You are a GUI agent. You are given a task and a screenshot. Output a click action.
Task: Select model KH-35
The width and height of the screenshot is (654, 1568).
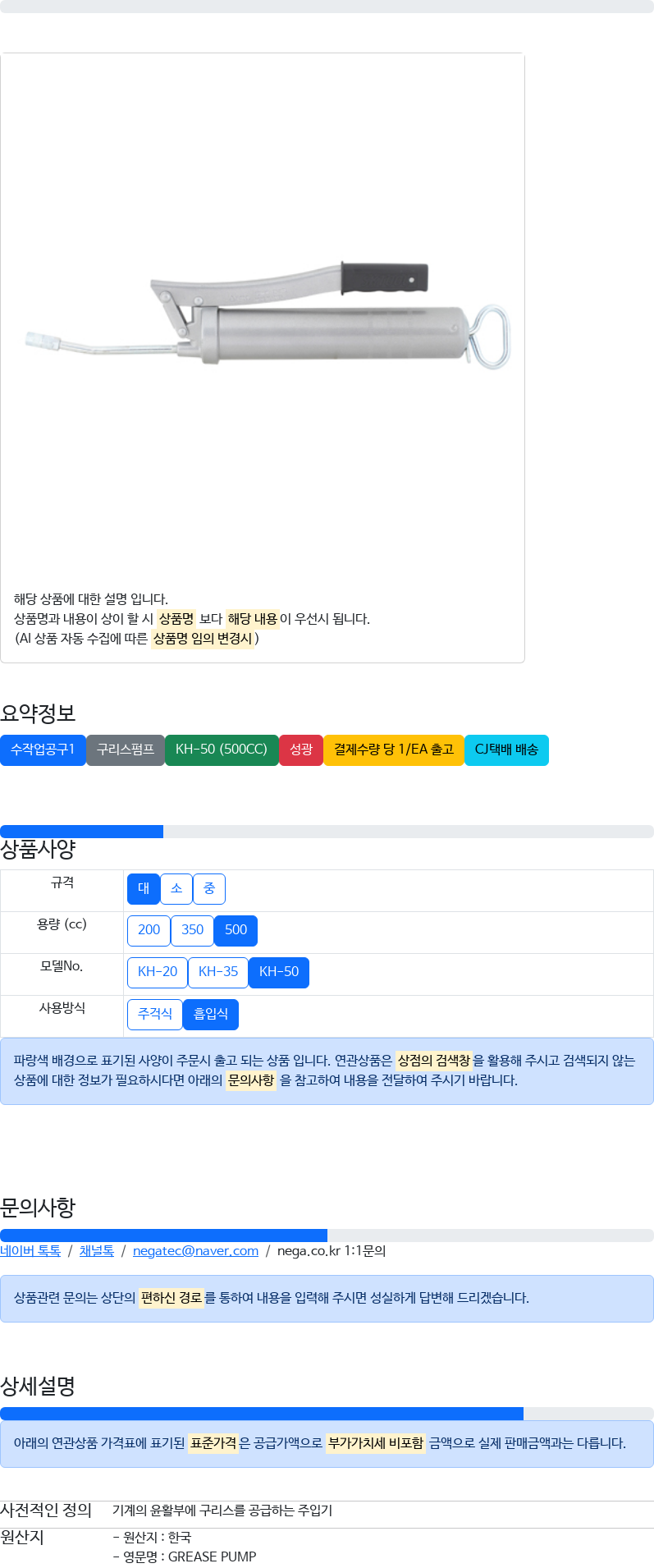pyautogui.click(x=218, y=973)
